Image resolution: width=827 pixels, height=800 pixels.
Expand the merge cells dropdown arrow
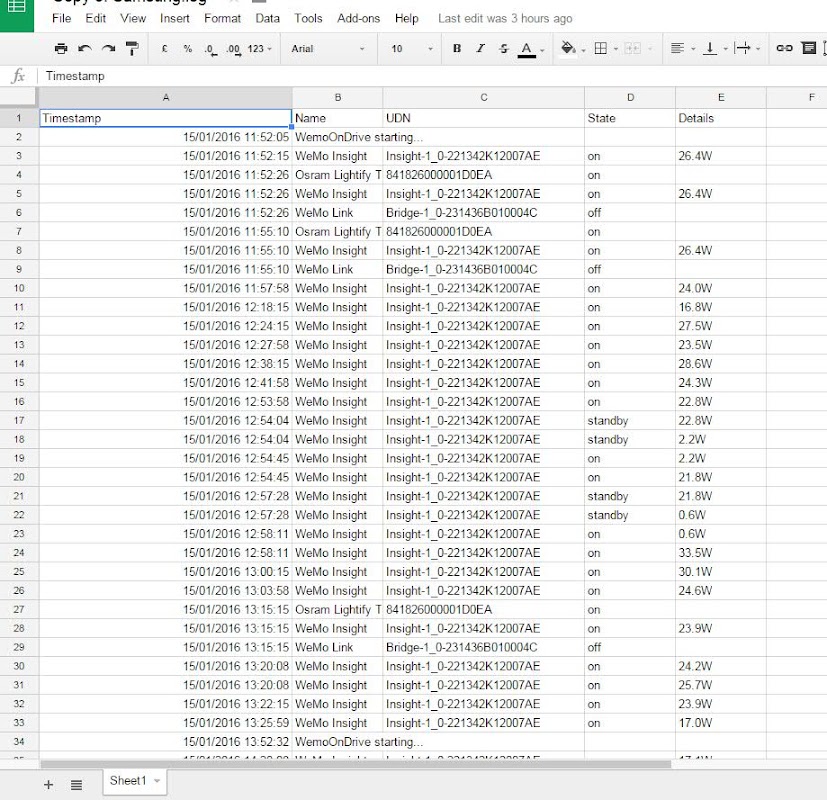(650, 49)
